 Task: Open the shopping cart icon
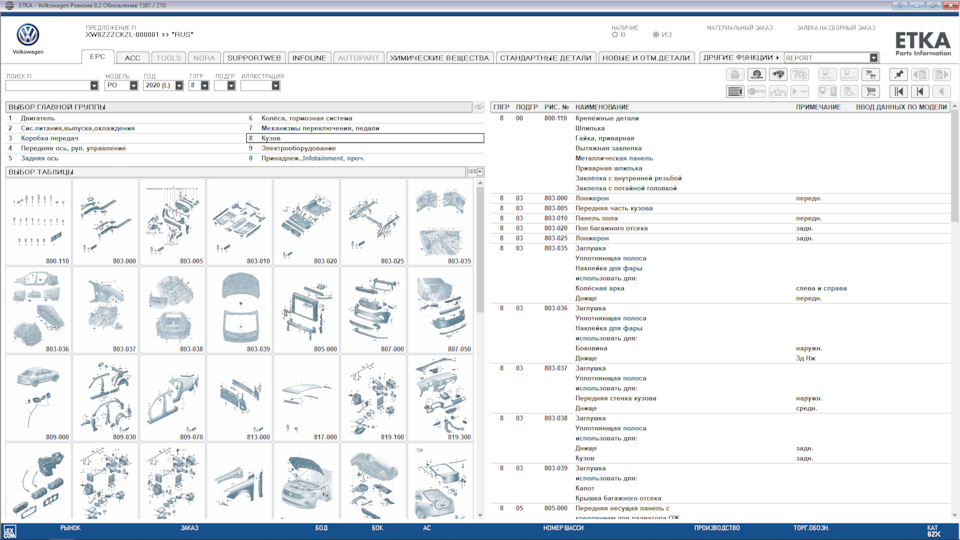click(871, 92)
